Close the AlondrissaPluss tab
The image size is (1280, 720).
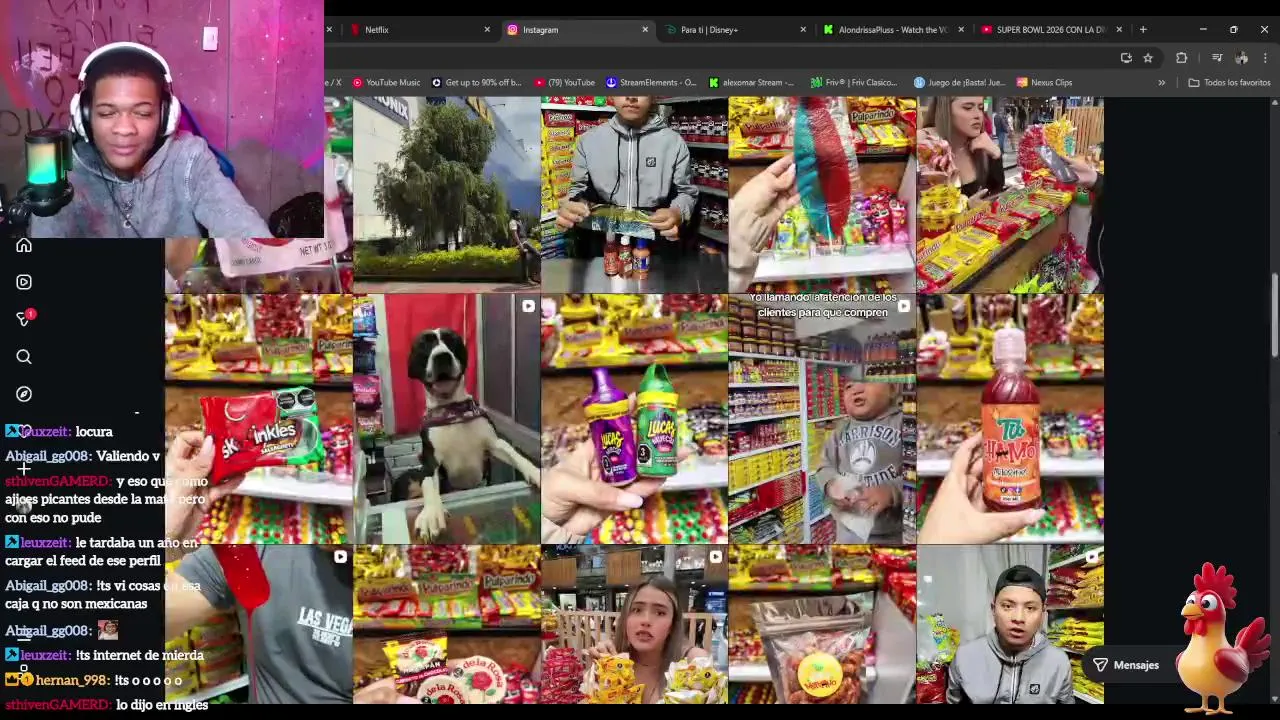pyautogui.click(x=961, y=30)
